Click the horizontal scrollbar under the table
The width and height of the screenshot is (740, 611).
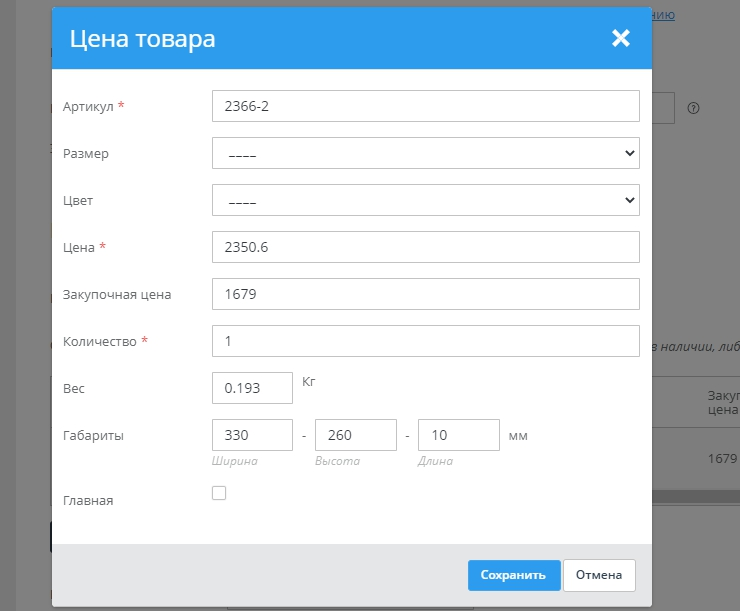click(695, 497)
